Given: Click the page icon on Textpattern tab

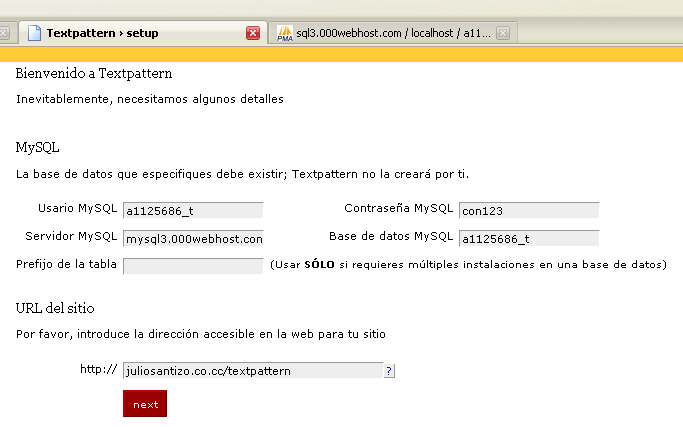Looking at the screenshot, I should (34, 33).
